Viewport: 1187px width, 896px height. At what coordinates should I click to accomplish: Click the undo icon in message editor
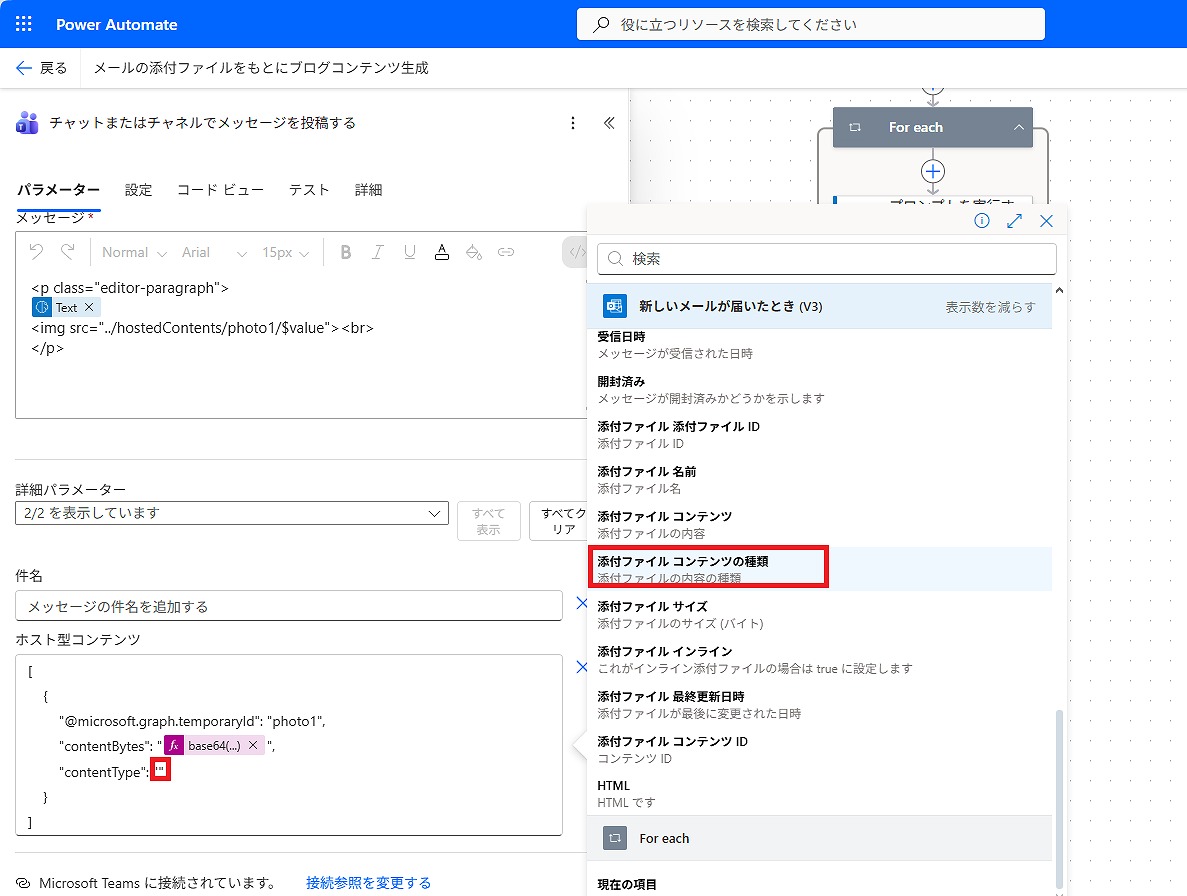coord(36,253)
